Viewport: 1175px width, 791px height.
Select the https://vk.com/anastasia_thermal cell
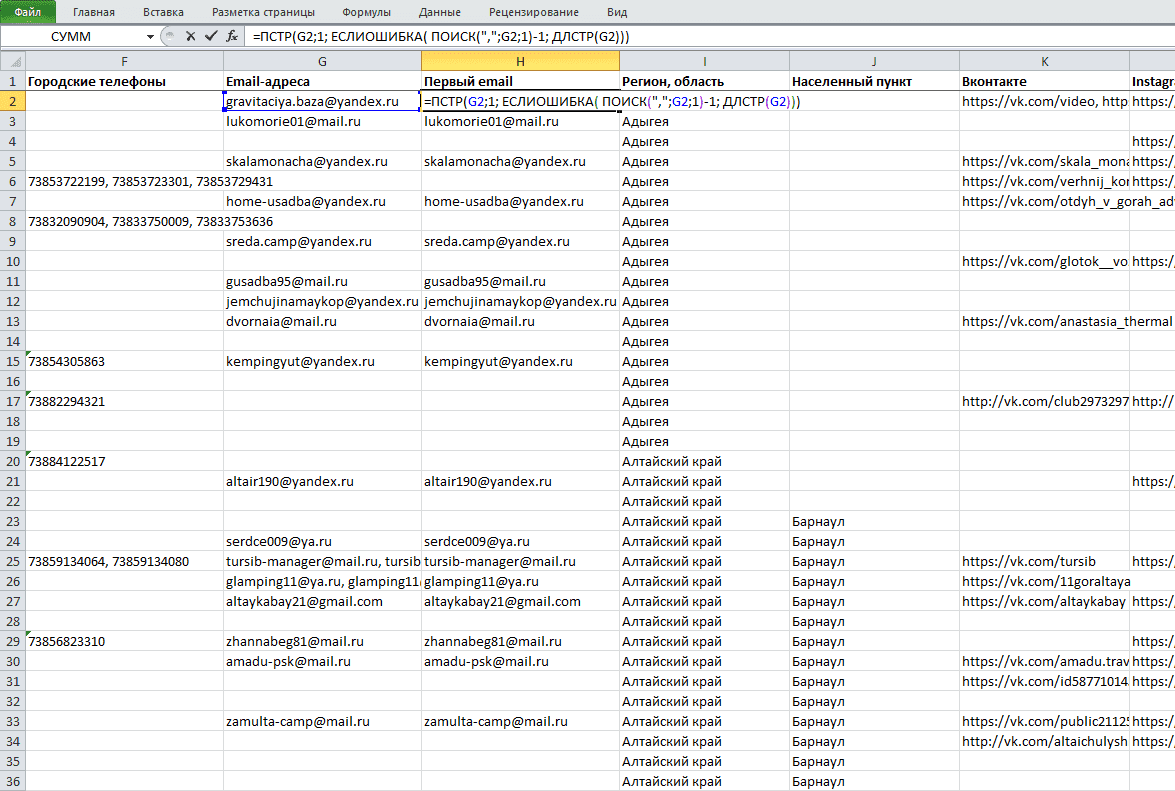point(1045,321)
